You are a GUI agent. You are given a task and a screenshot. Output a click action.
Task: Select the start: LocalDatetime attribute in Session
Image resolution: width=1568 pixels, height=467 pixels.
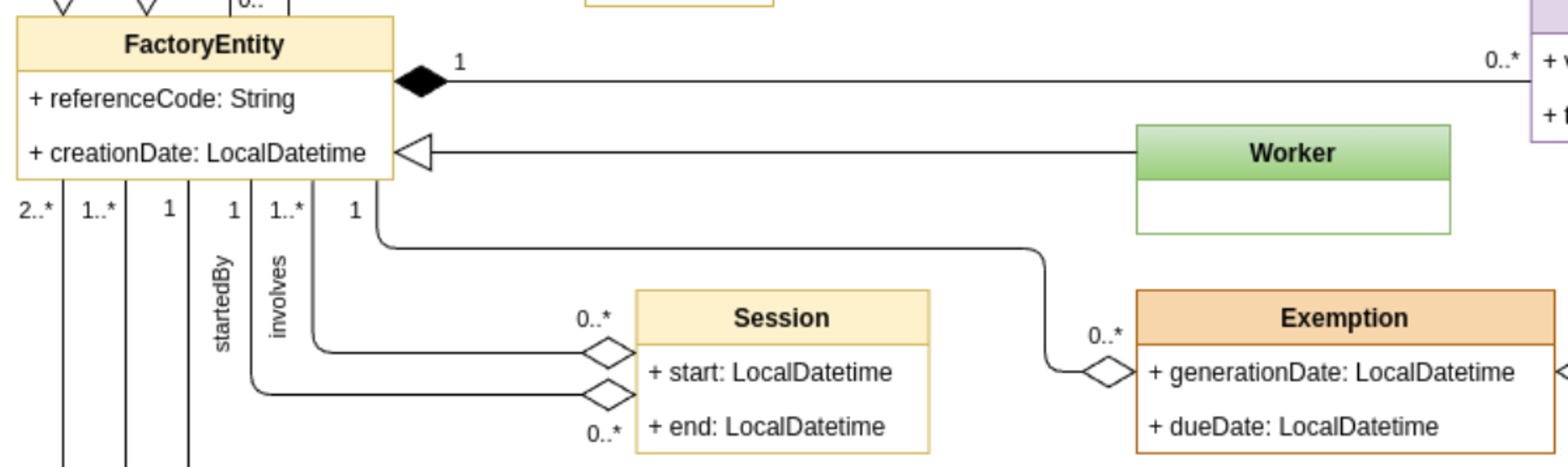pyautogui.click(x=770, y=372)
